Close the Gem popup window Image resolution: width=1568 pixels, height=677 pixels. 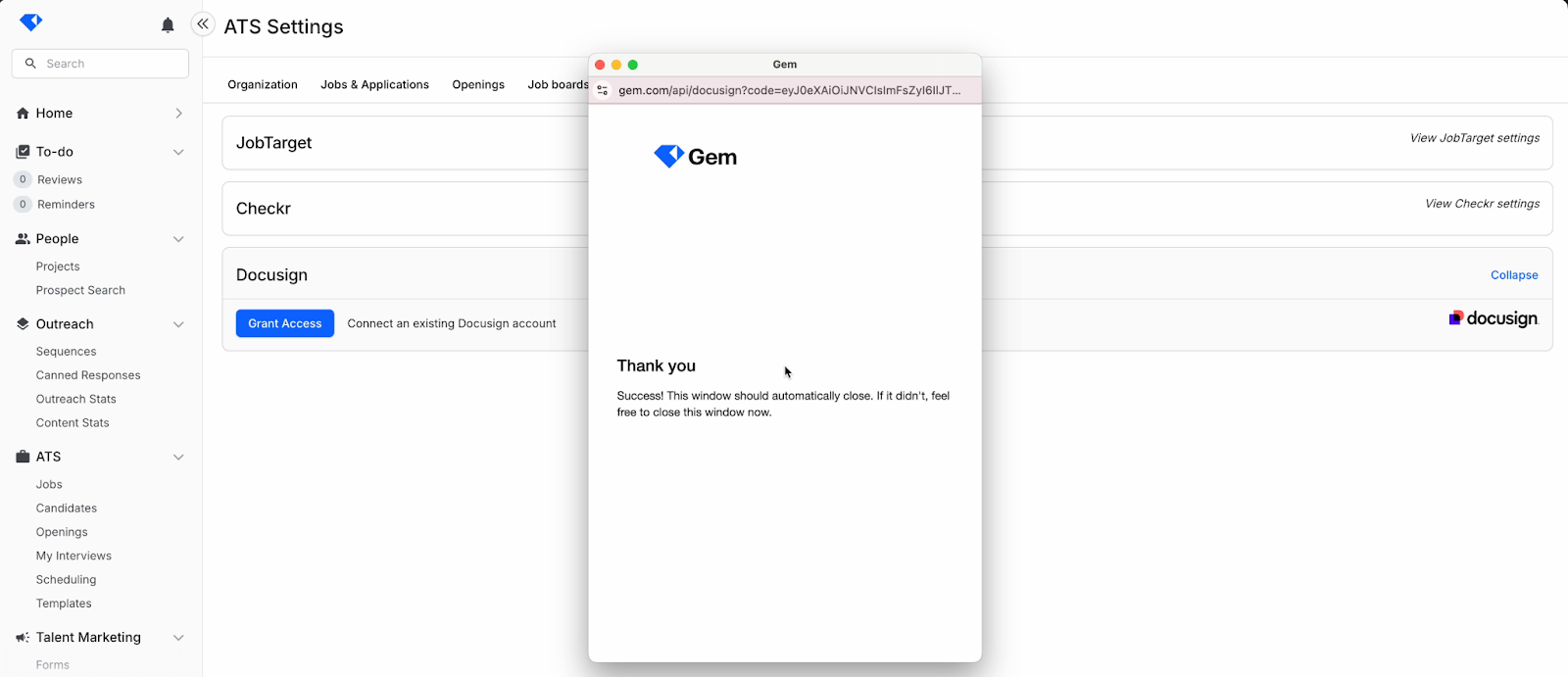600,65
